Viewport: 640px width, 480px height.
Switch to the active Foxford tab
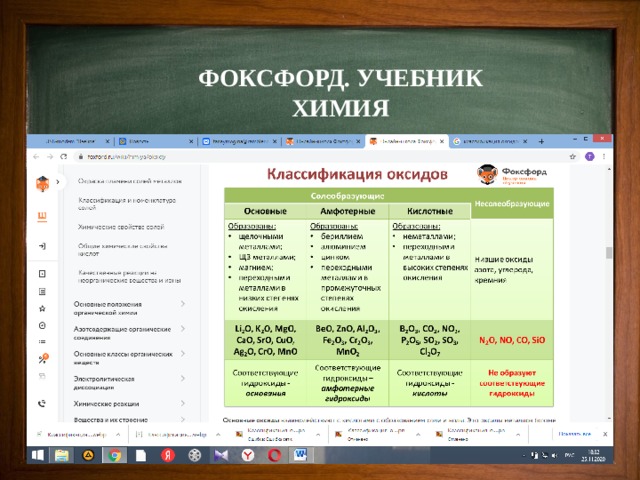coord(406,142)
